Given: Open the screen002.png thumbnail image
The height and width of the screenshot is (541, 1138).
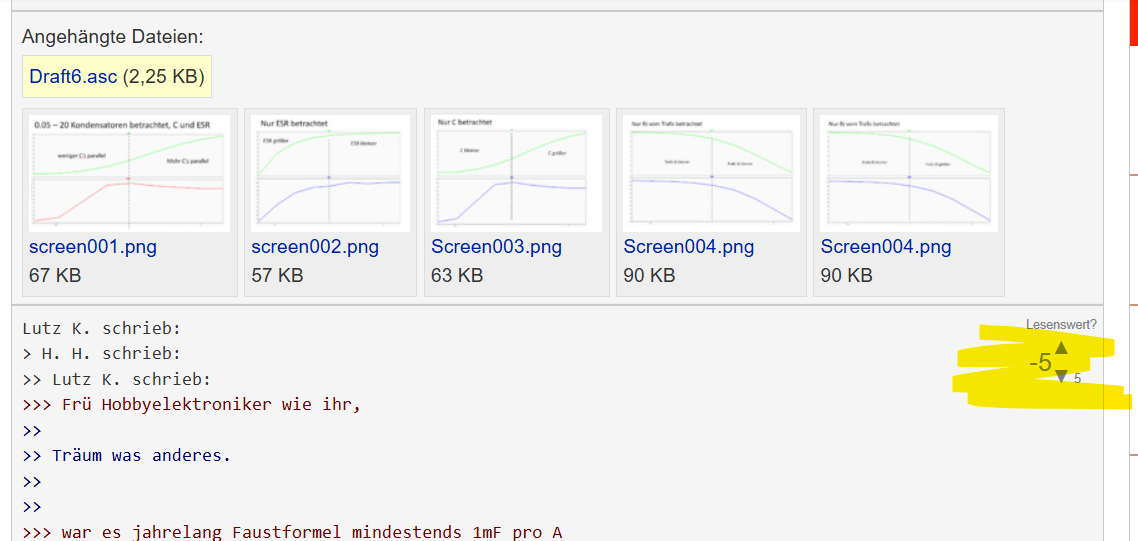Looking at the screenshot, I should (330, 172).
